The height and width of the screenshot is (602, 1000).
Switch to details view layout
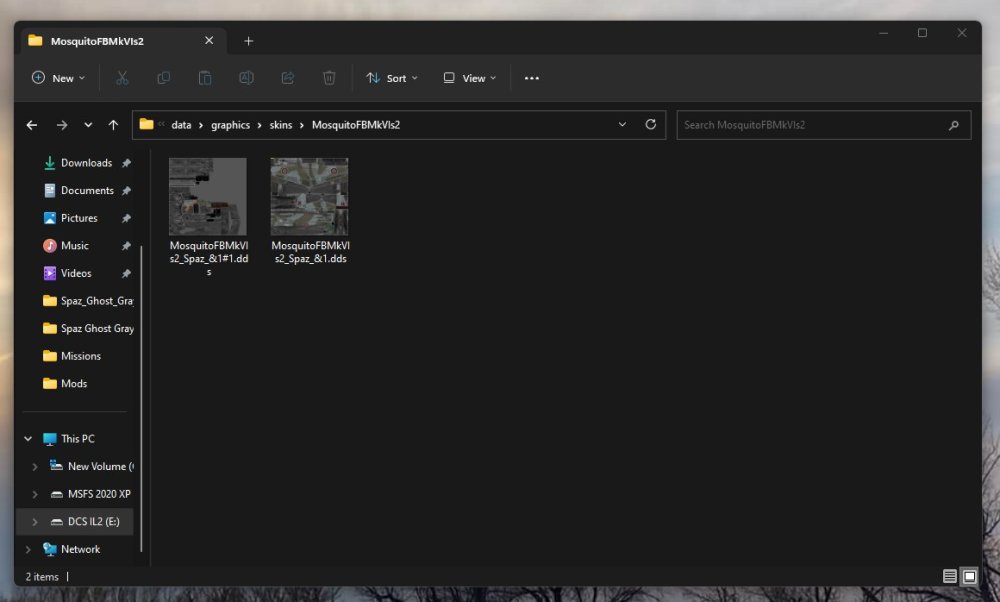pyautogui.click(x=949, y=577)
